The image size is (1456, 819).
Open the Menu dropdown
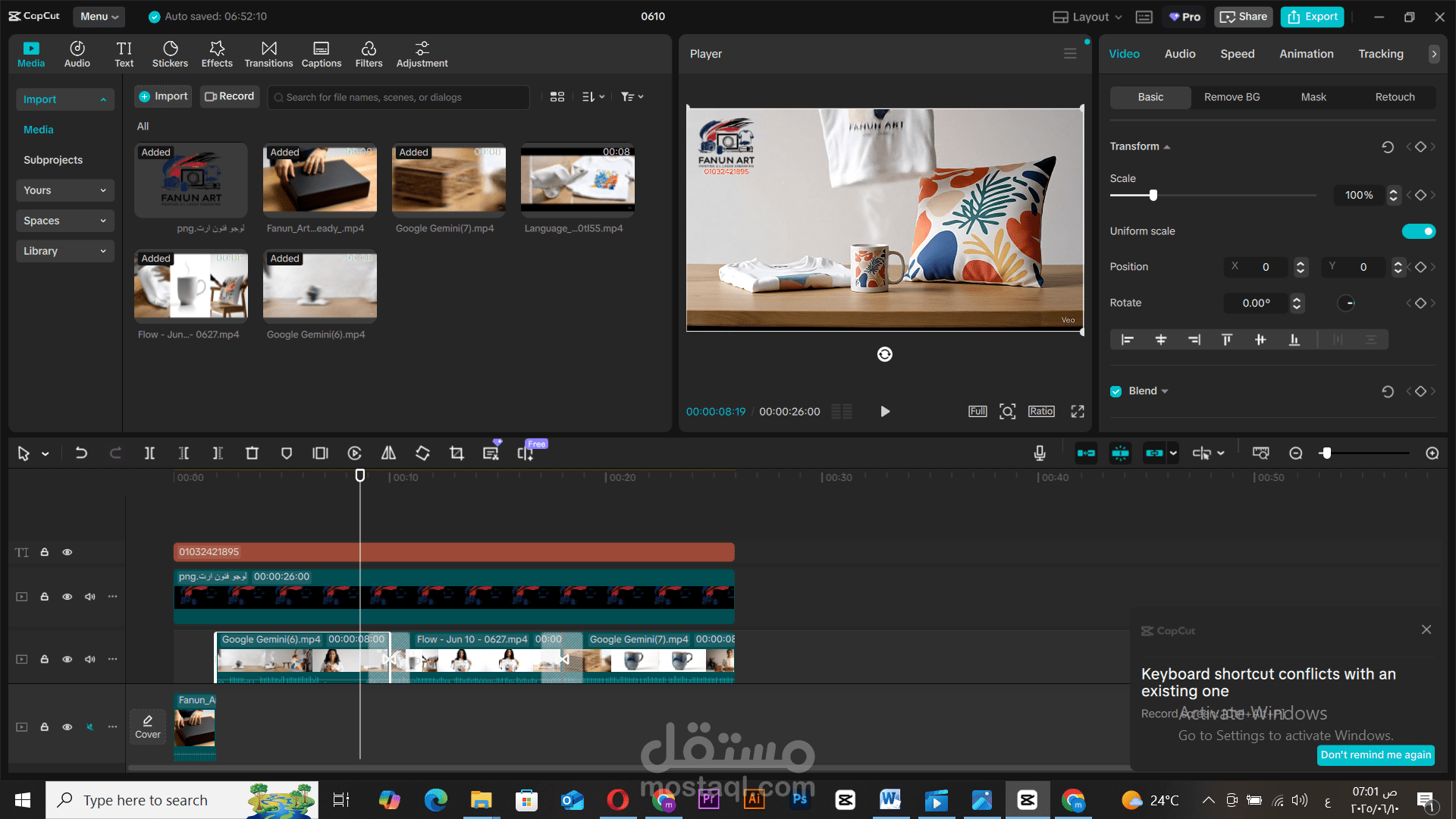pyautogui.click(x=99, y=16)
